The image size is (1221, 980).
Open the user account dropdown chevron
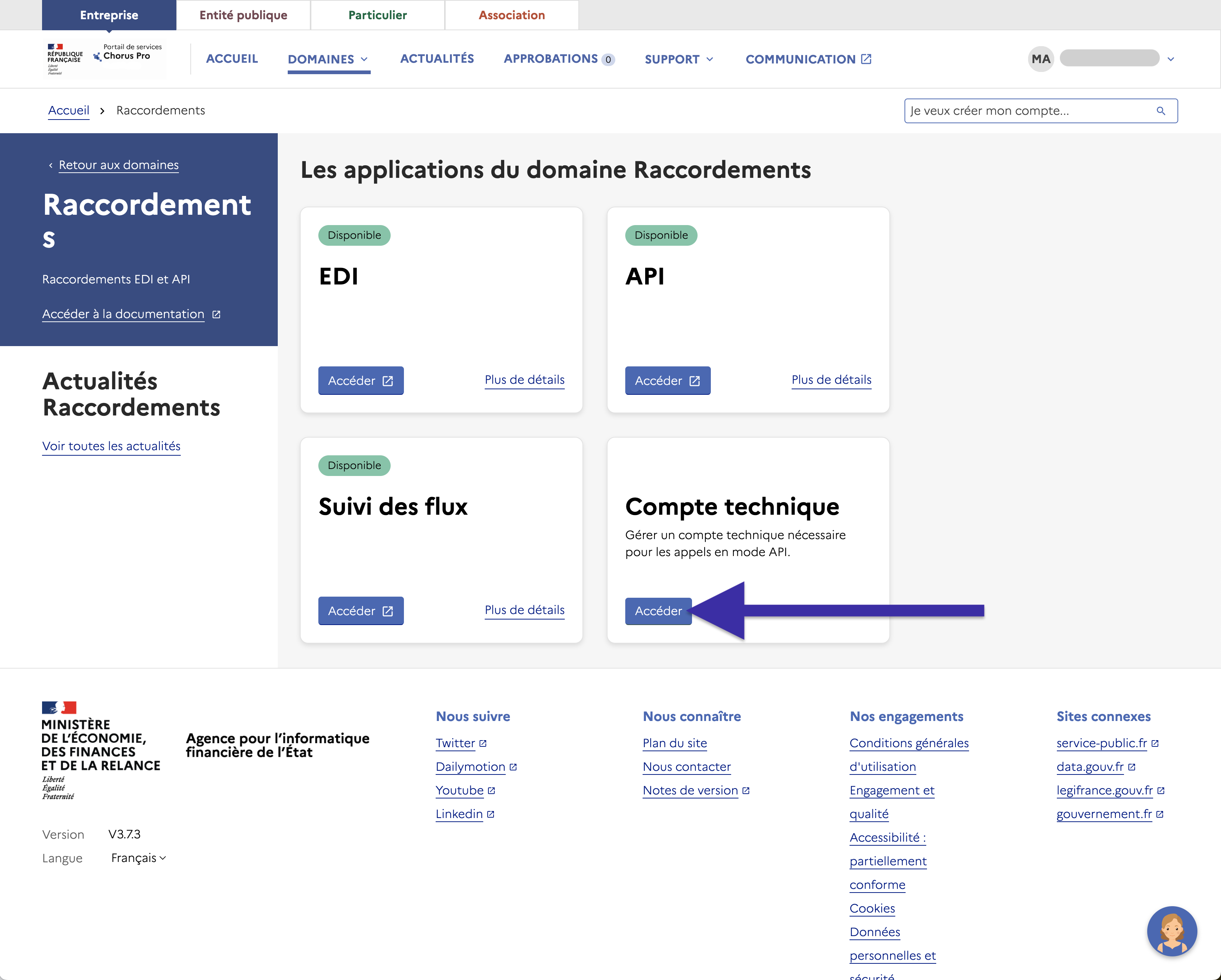[1170, 59]
